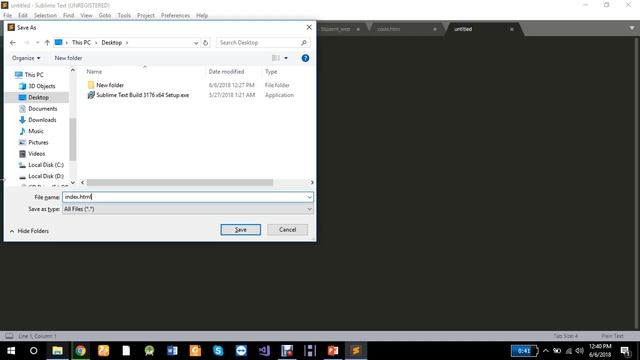Screen dimensions: 640x360
Task: Click the horizontal scrollbar in file list
Action: (180, 182)
